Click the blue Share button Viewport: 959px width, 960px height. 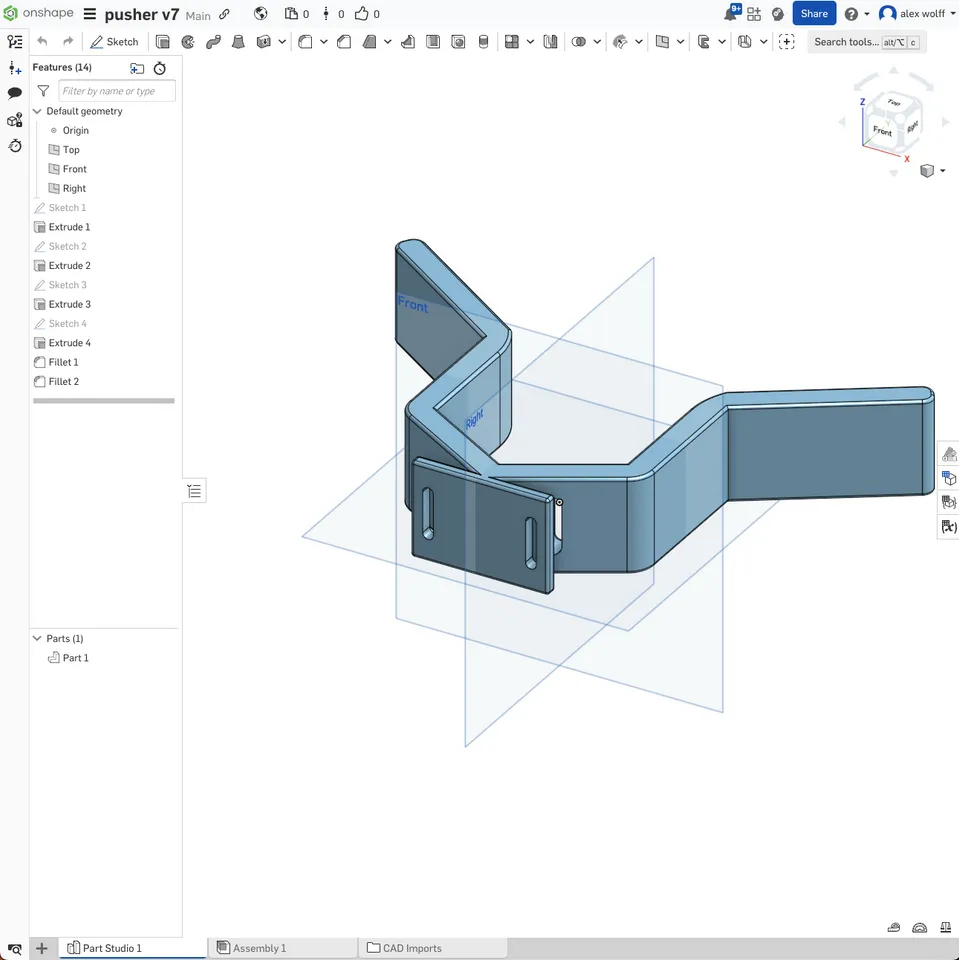point(813,14)
